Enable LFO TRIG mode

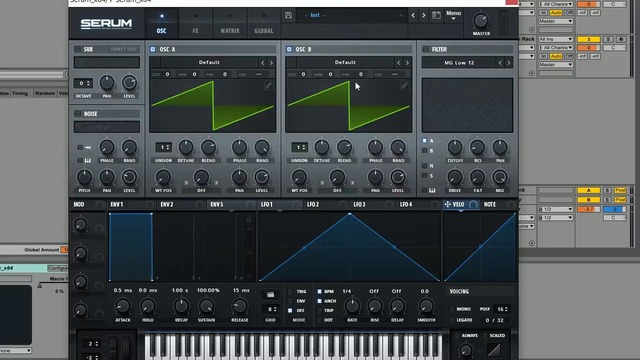pyautogui.click(x=290, y=292)
